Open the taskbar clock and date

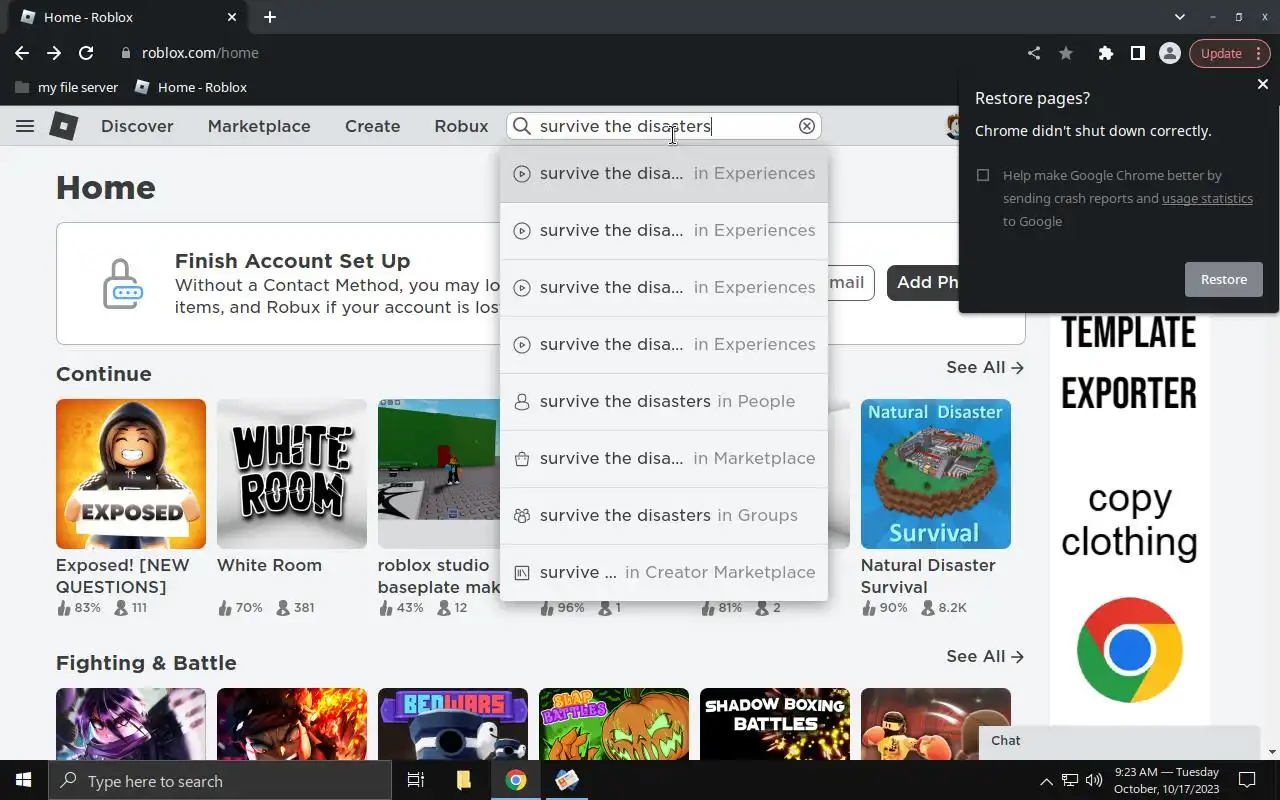(1166, 780)
